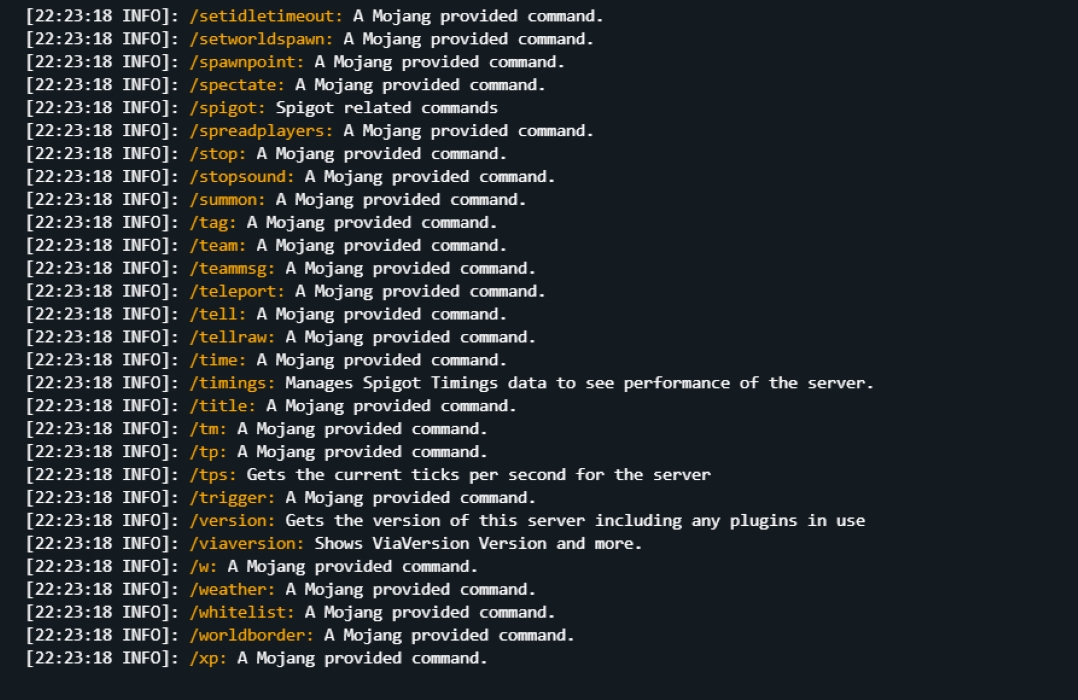Viewport: 1078px width, 700px height.
Task: Select the /setworldspawn command text
Action: click(260, 39)
